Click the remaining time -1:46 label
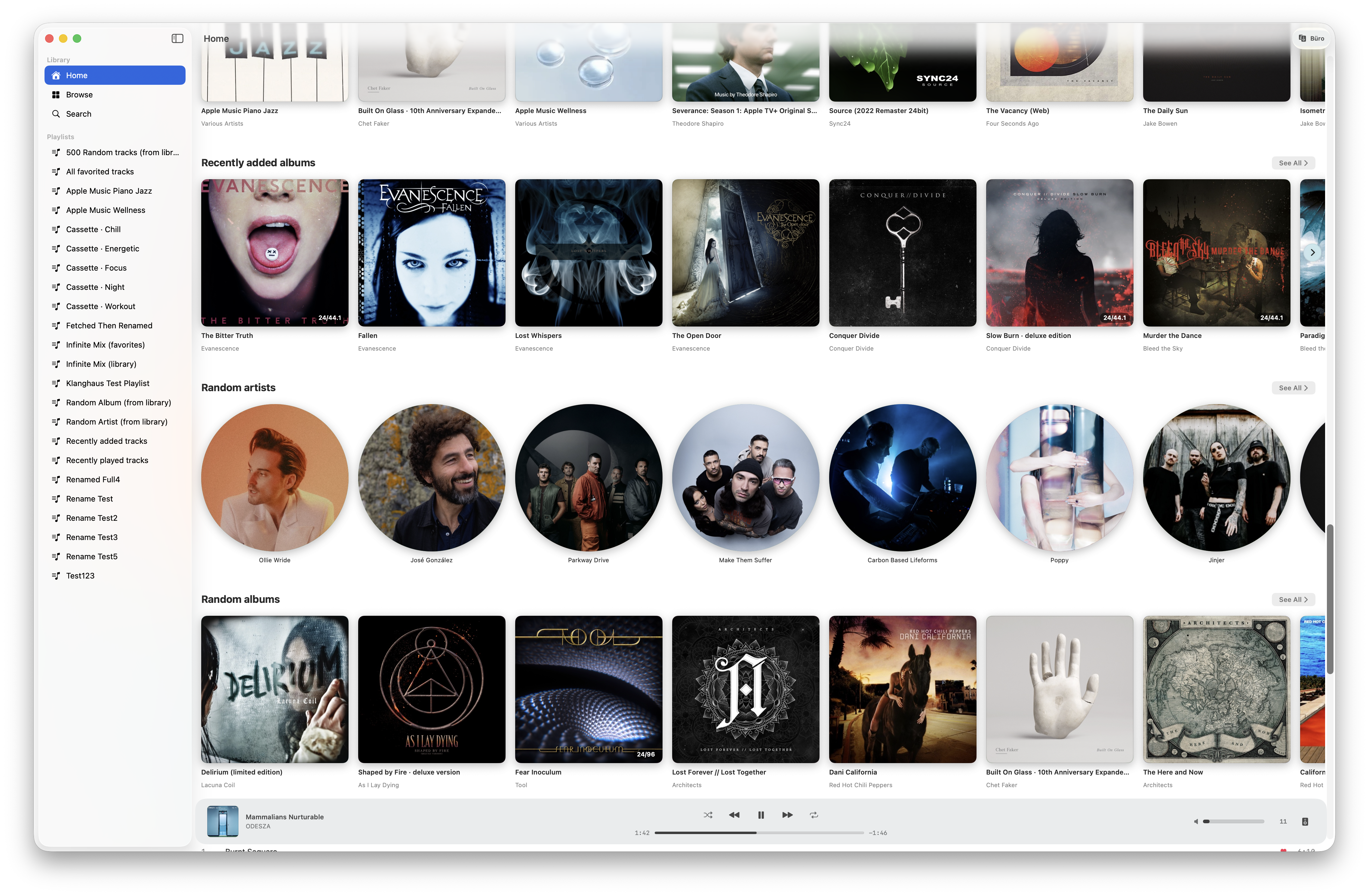Viewport: 1369px width, 896px height. coord(878,833)
